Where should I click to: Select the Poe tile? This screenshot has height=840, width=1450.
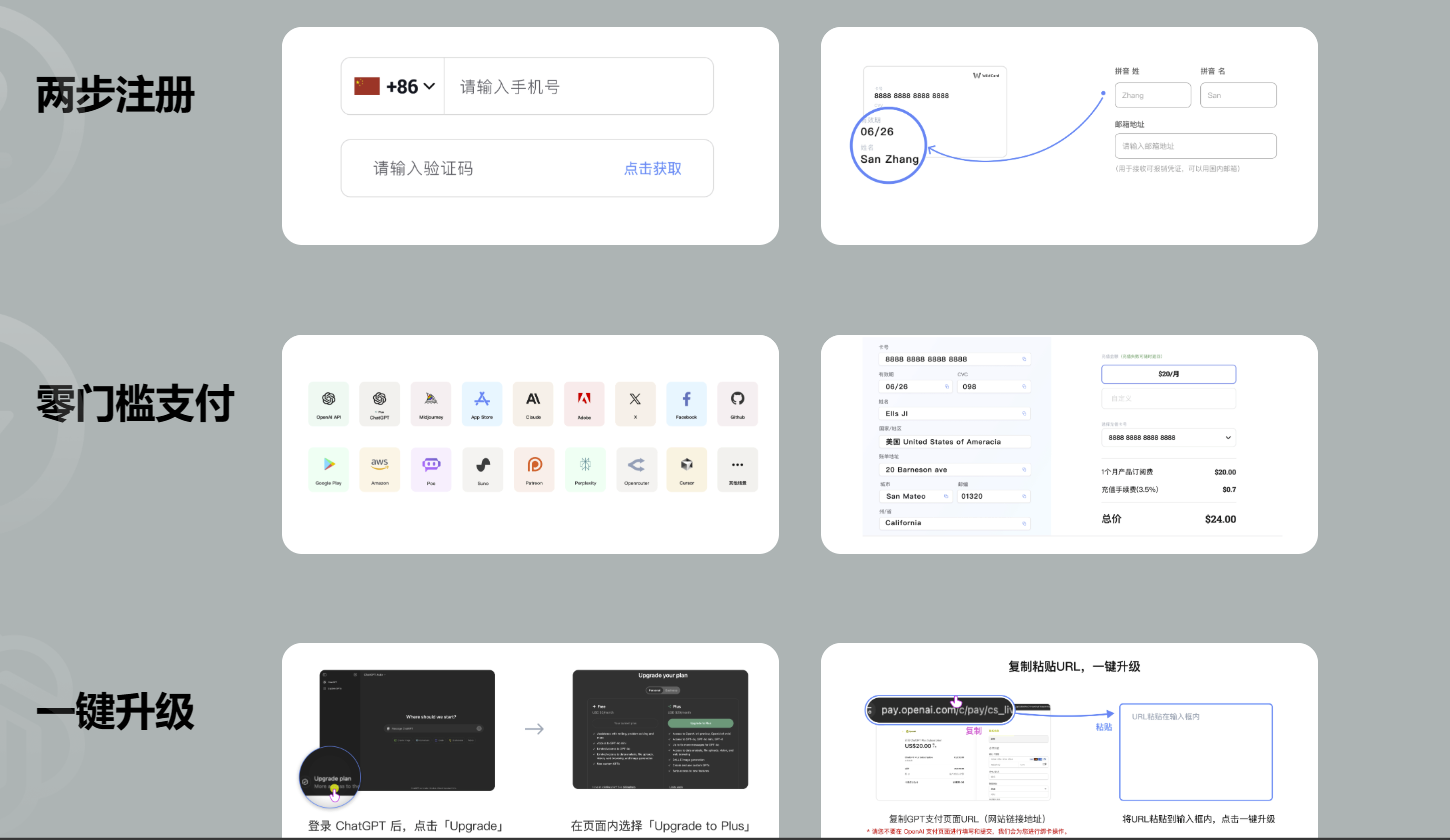pos(431,469)
